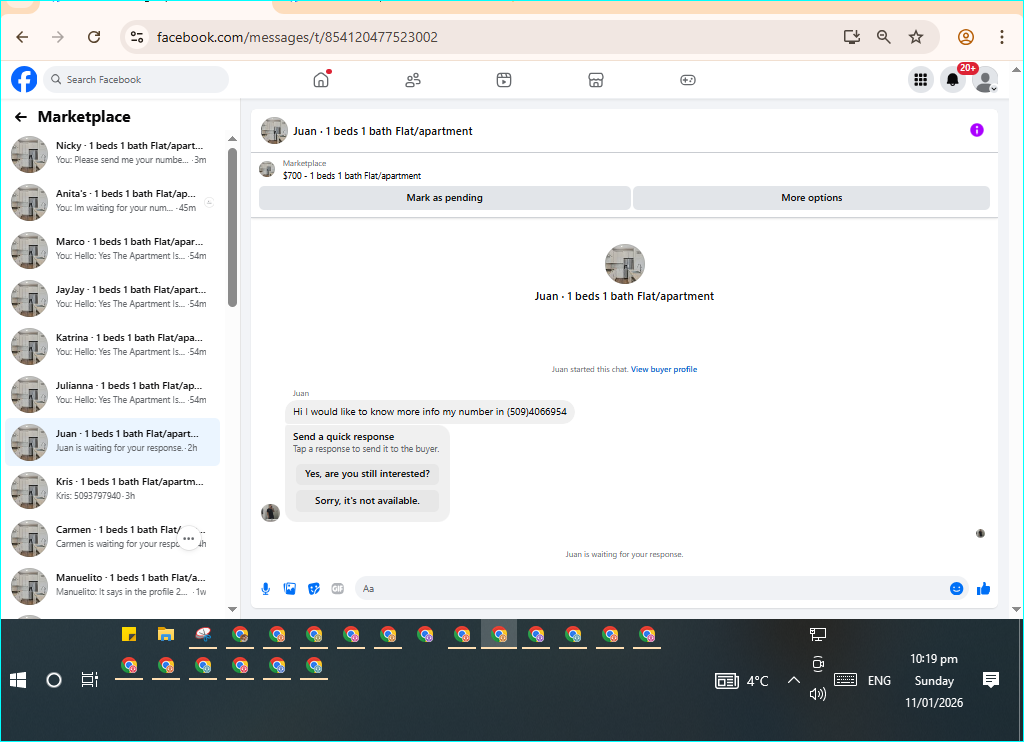This screenshot has height=742, width=1024.
Task: Reload the page with browser refresh icon
Action: coord(94,37)
